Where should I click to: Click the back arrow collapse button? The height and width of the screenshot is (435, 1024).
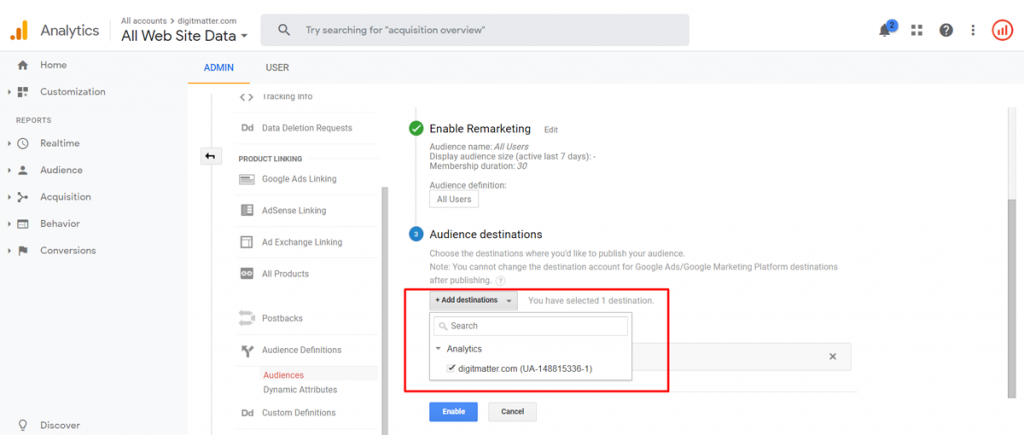pyautogui.click(x=211, y=156)
